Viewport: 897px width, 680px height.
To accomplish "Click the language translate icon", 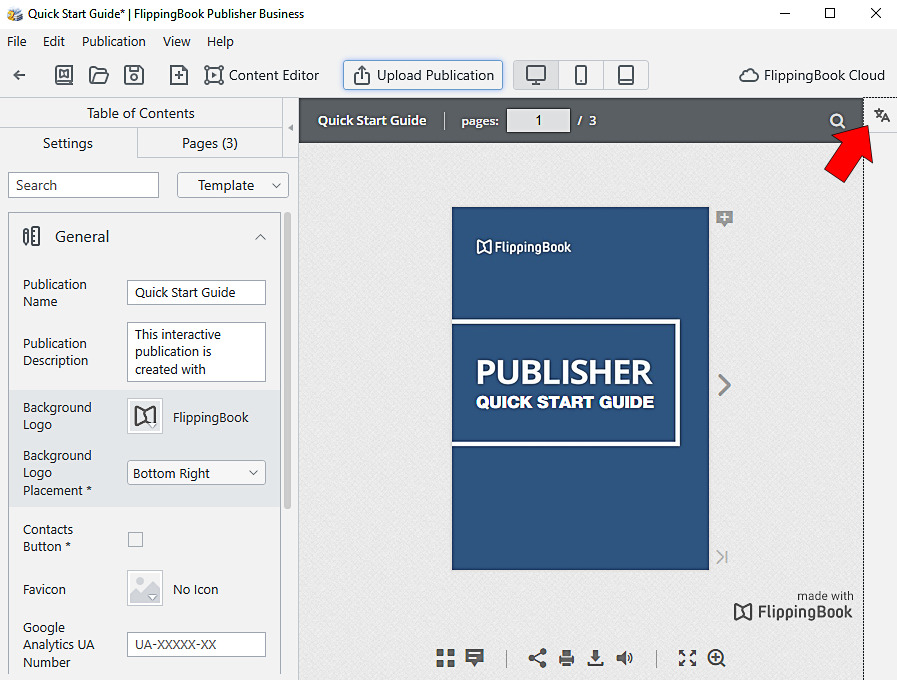I will click(882, 116).
